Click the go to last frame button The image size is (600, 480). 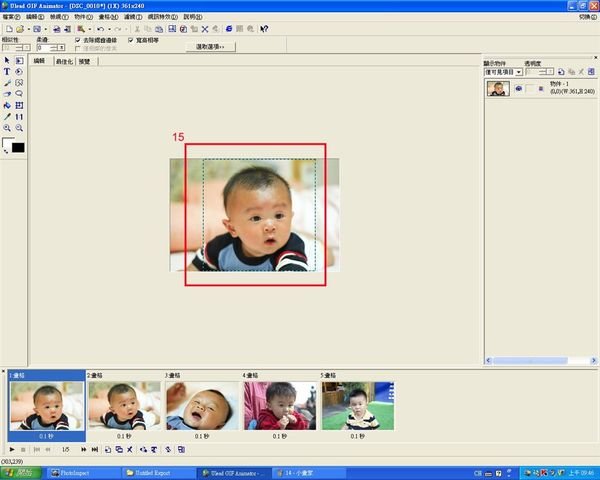(x=95, y=449)
